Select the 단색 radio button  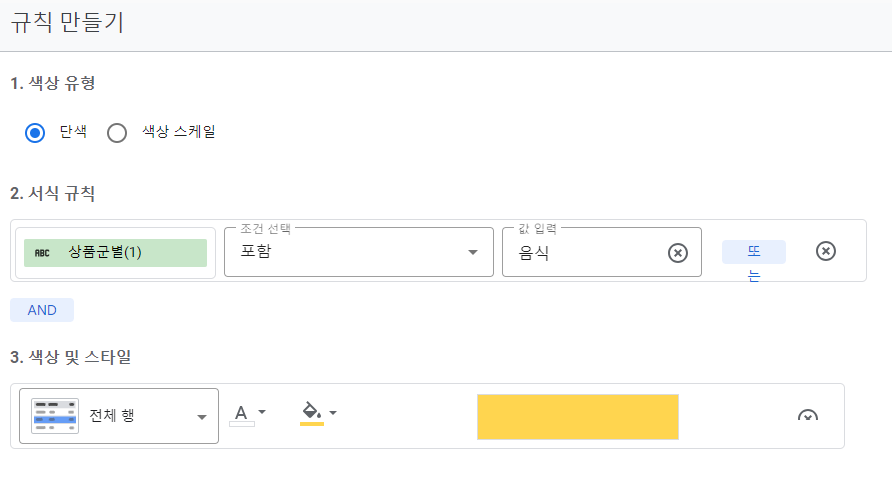[x=35, y=132]
